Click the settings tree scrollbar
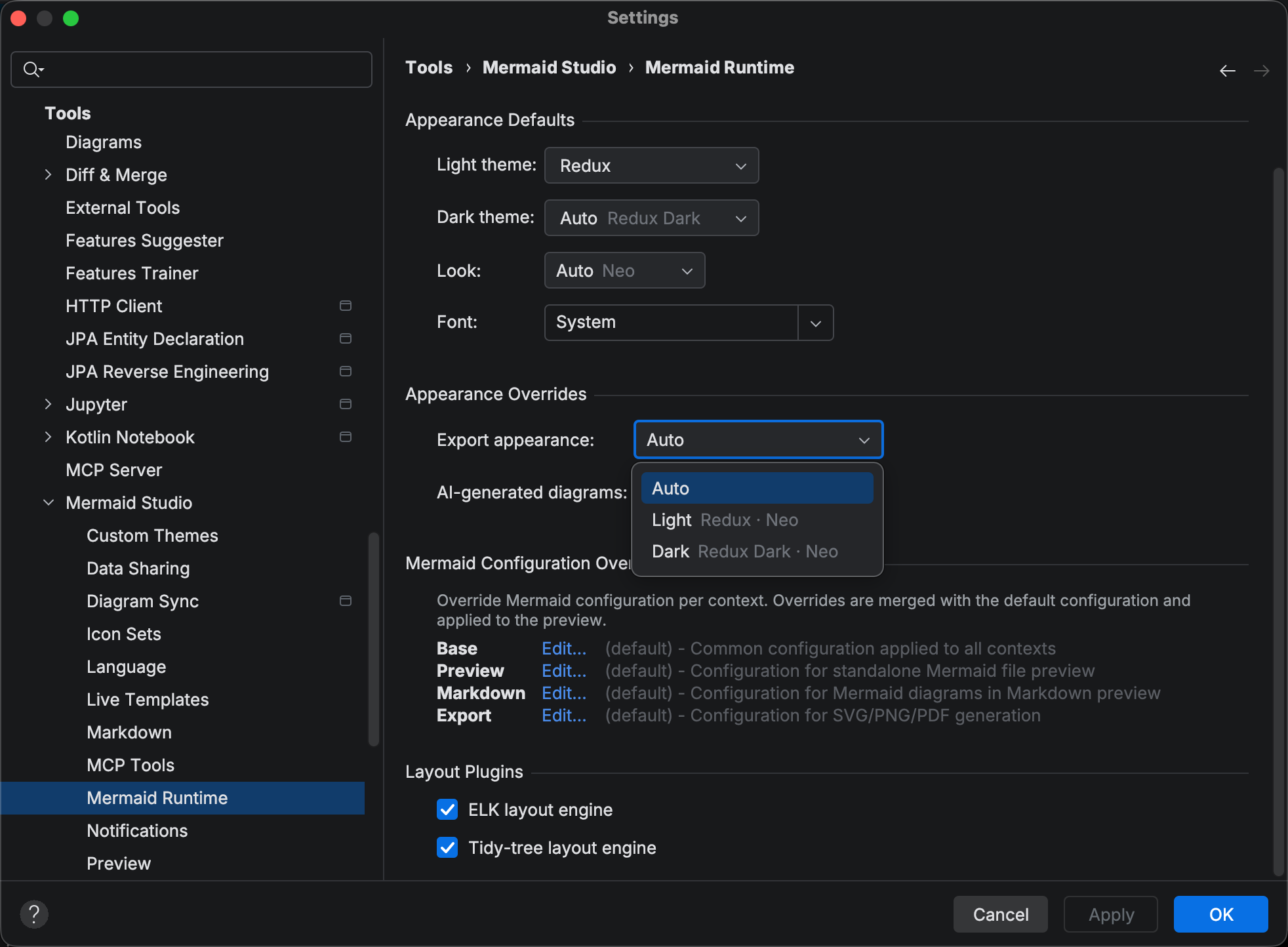Image resolution: width=1288 pixels, height=947 pixels. [x=374, y=639]
